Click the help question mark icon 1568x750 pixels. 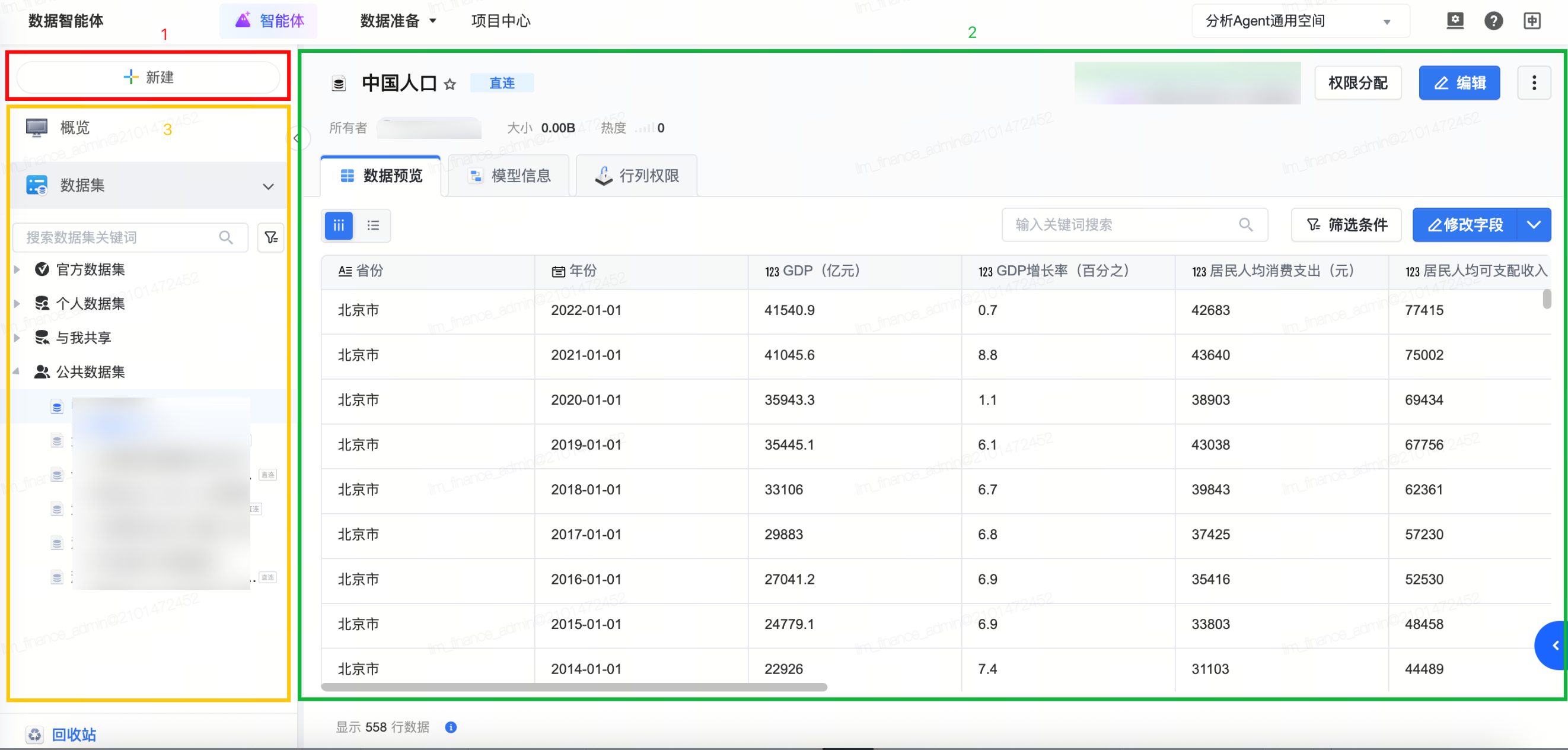[x=1493, y=21]
